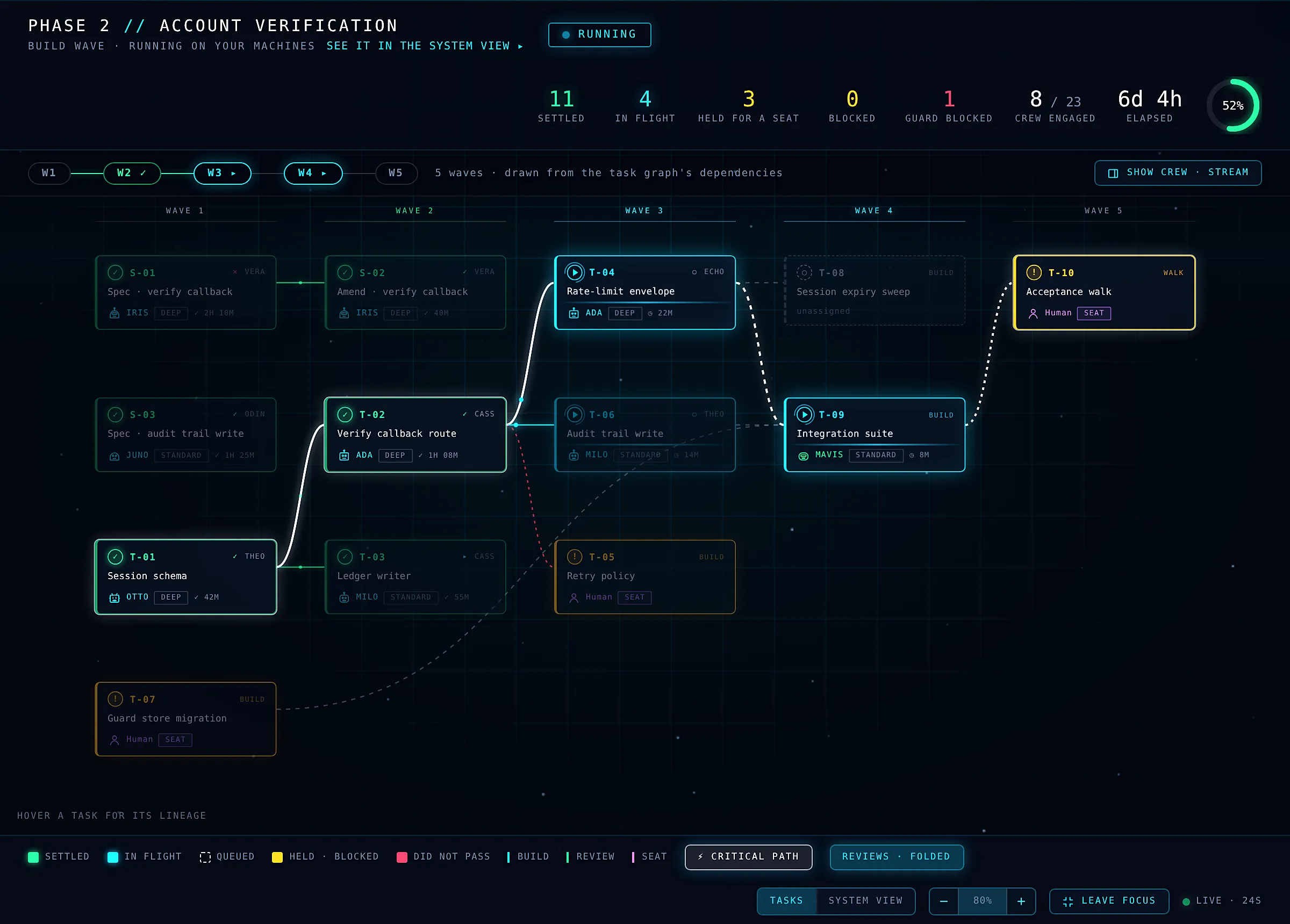Toggle Show Crew Stream panel
Image resolution: width=1290 pixels, height=924 pixels.
click(1177, 173)
